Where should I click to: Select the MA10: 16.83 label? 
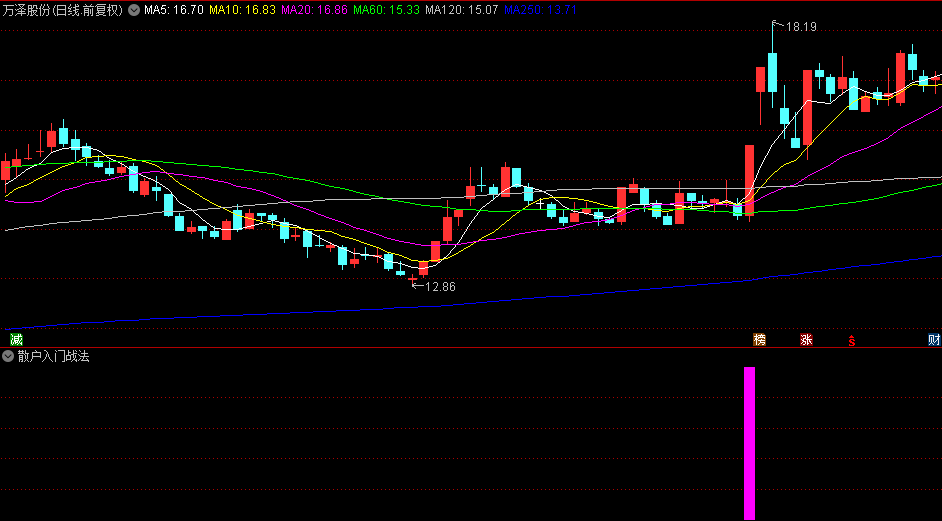click(x=242, y=10)
